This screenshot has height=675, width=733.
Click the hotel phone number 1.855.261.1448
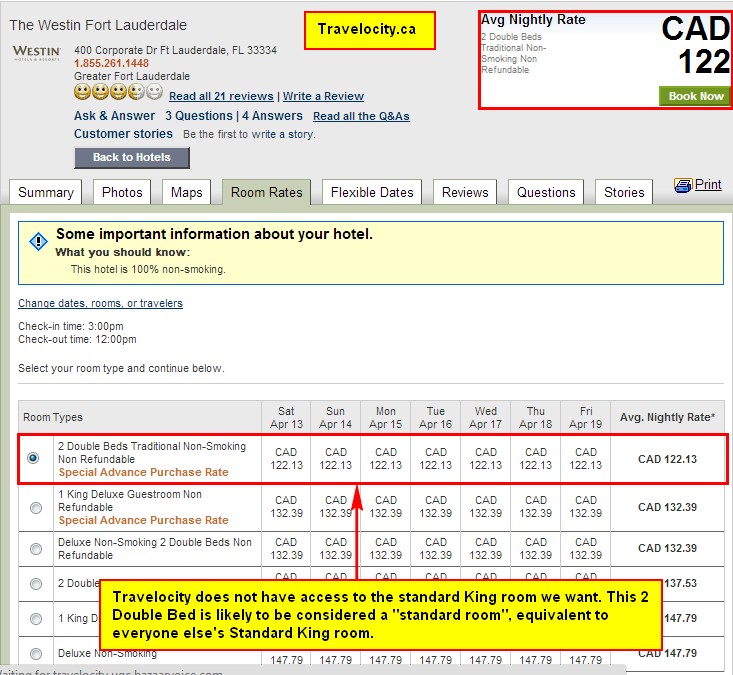111,63
